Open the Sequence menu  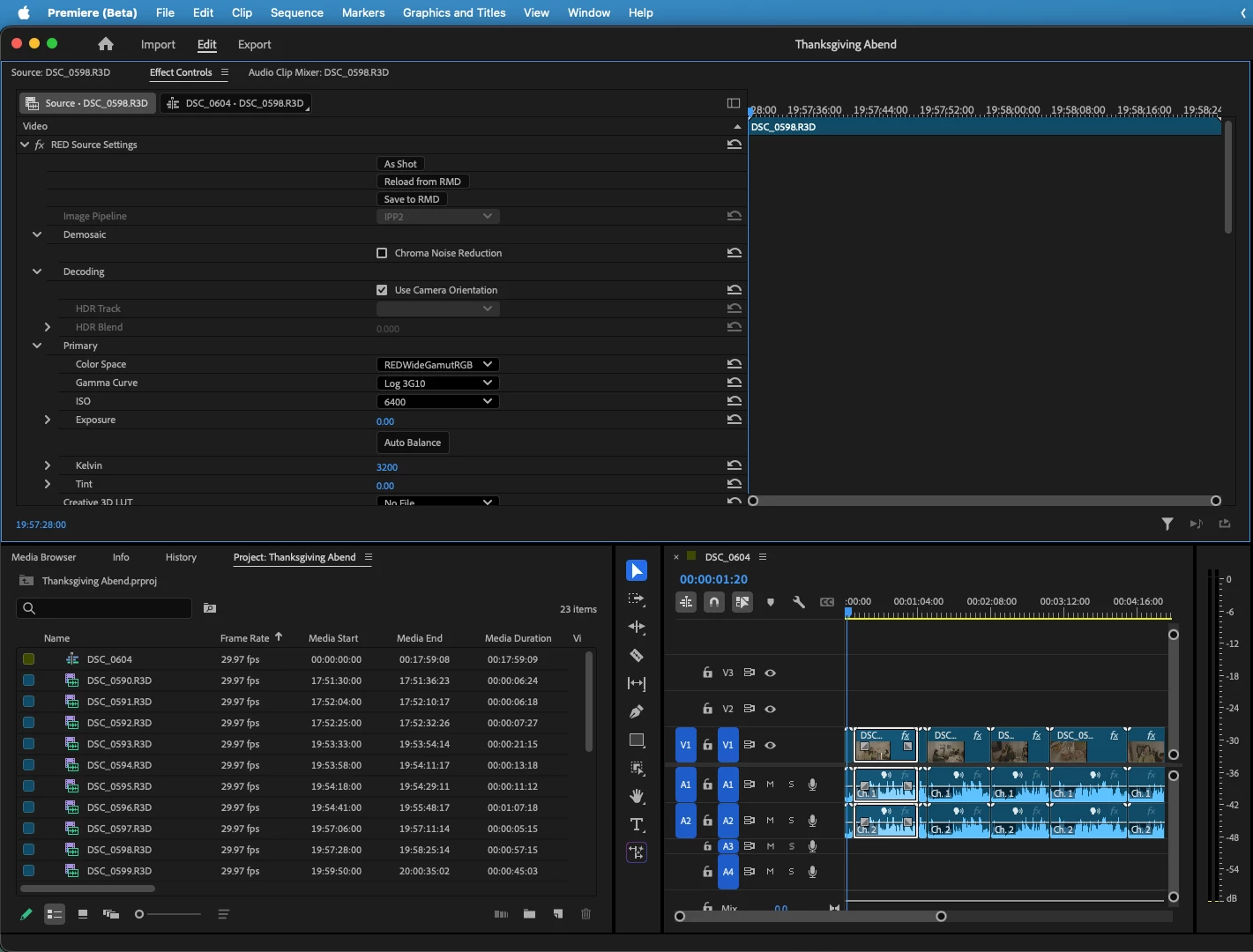297,12
